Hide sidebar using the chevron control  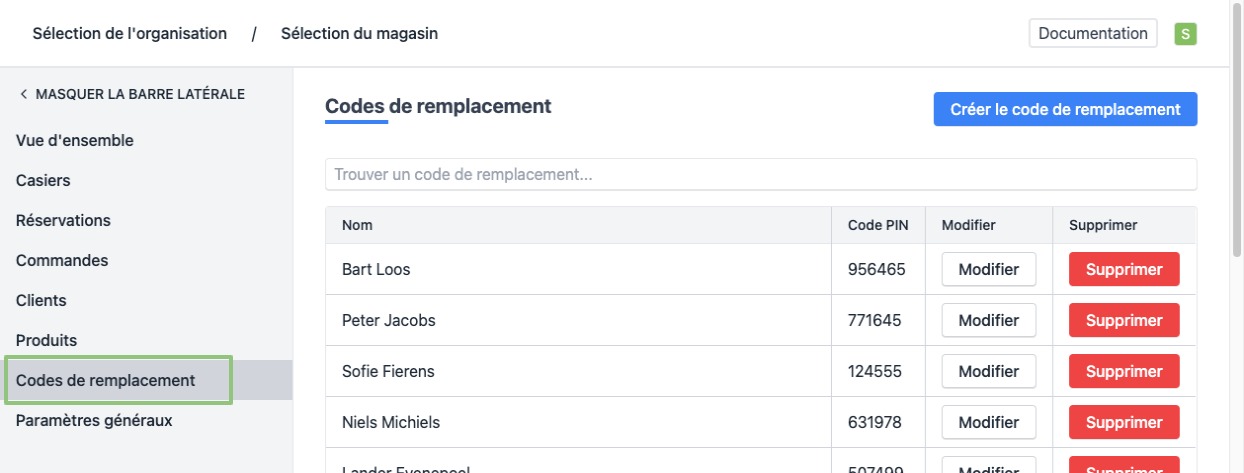(24, 95)
